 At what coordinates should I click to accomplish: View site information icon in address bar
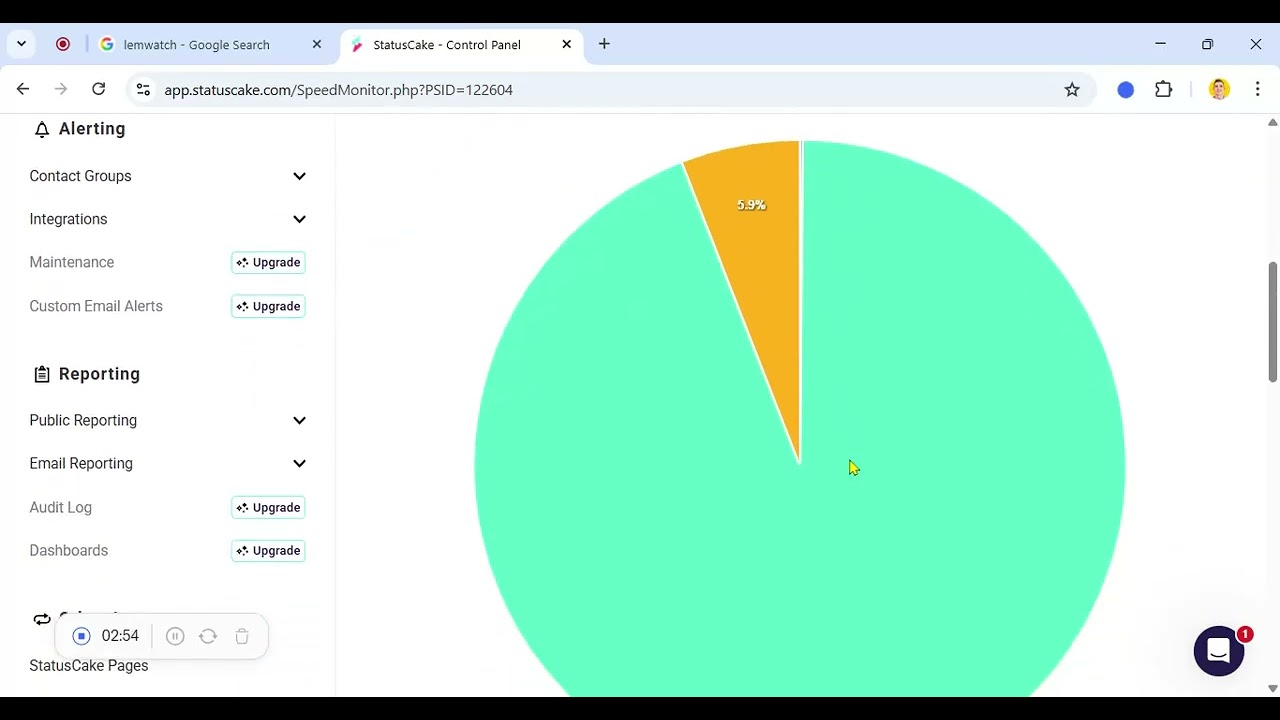pyautogui.click(x=143, y=90)
